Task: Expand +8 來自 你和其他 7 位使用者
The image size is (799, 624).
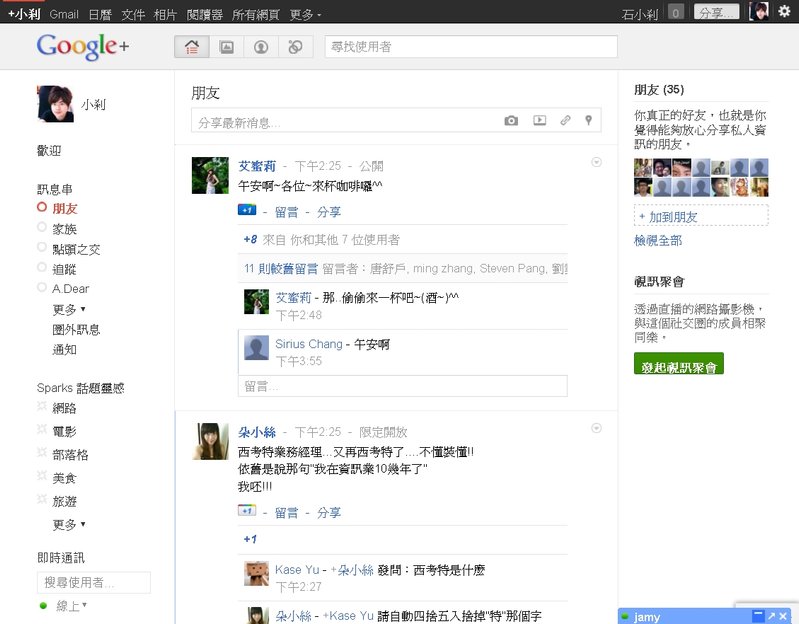Action: [x=322, y=239]
